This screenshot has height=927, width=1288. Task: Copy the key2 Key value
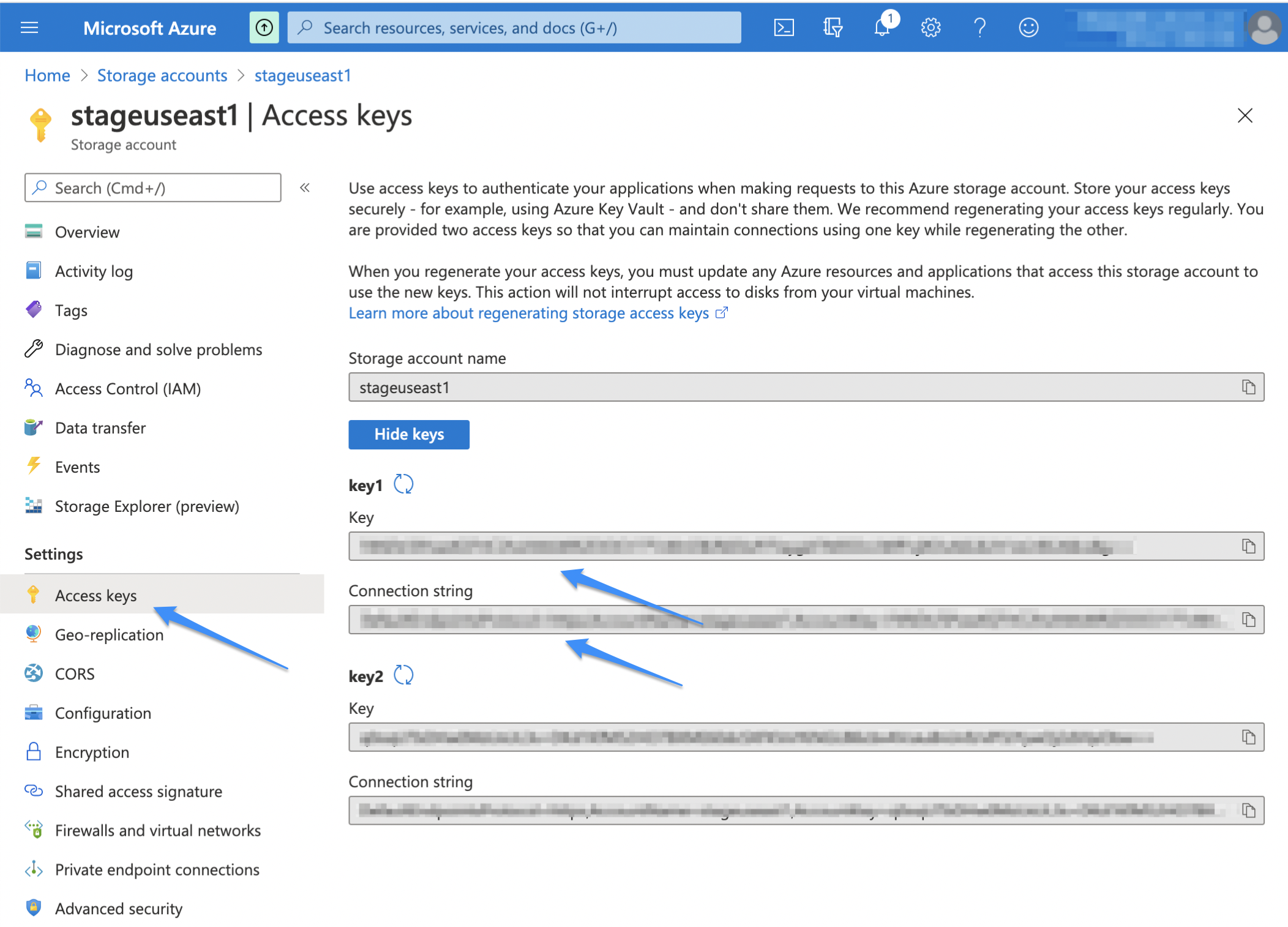1248,737
